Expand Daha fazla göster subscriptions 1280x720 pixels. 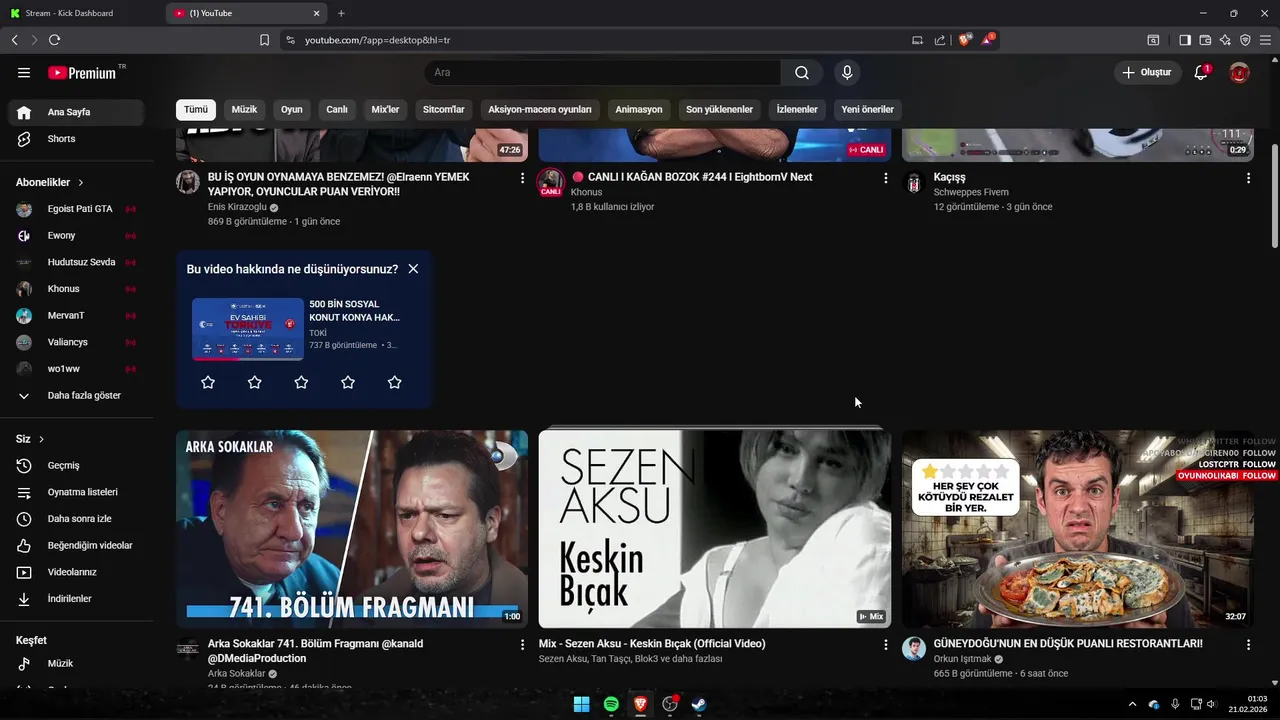coord(77,396)
